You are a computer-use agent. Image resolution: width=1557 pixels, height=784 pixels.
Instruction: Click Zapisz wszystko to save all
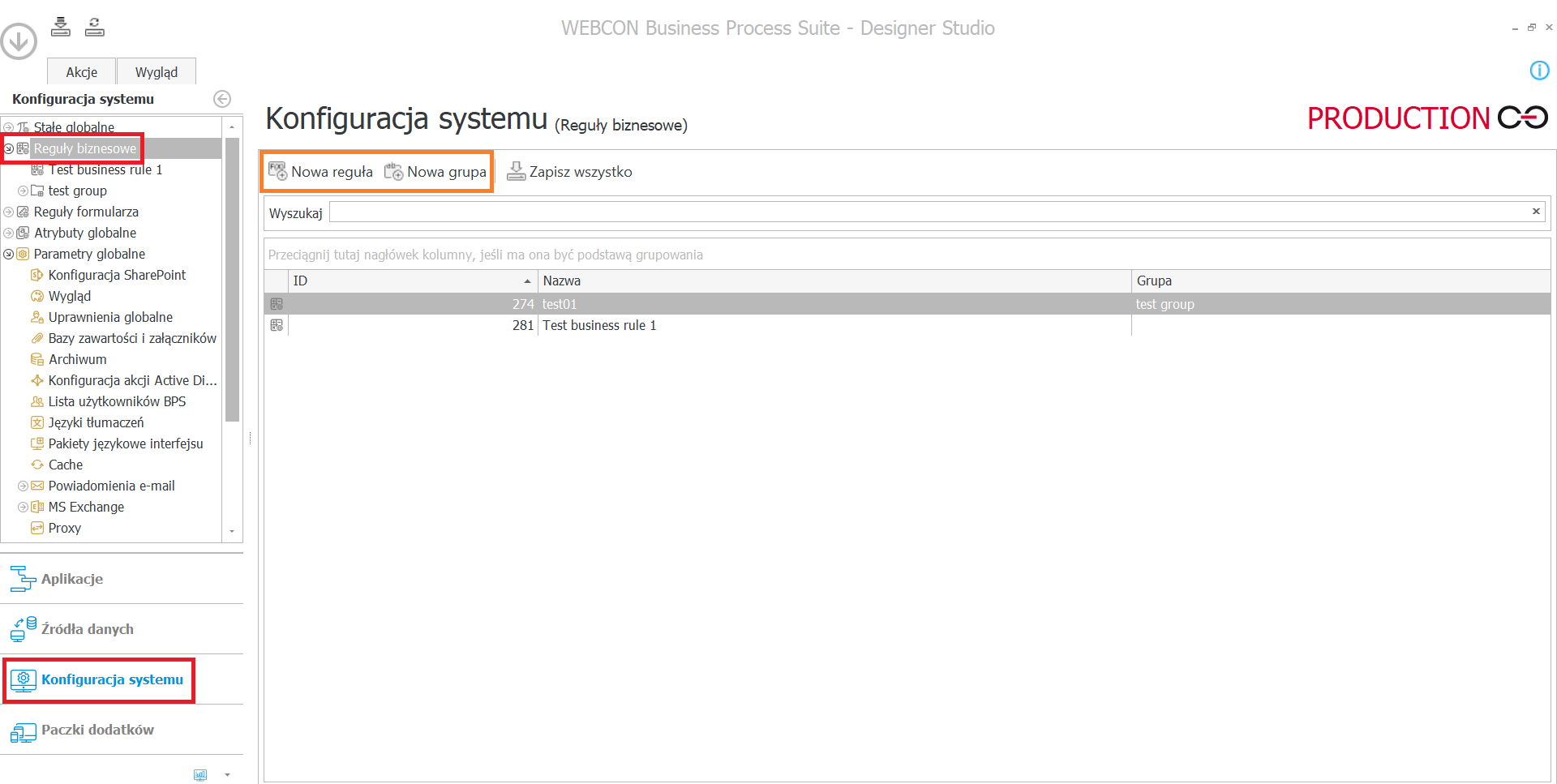(569, 171)
